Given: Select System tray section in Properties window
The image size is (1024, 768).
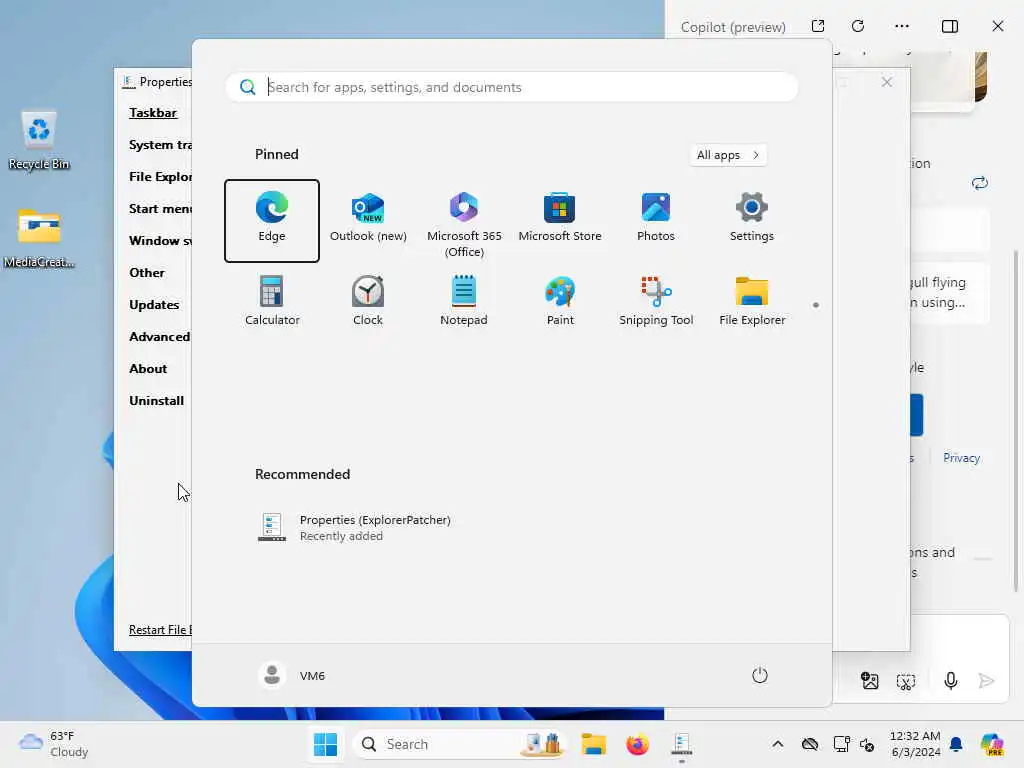Looking at the screenshot, I should click(x=160, y=144).
